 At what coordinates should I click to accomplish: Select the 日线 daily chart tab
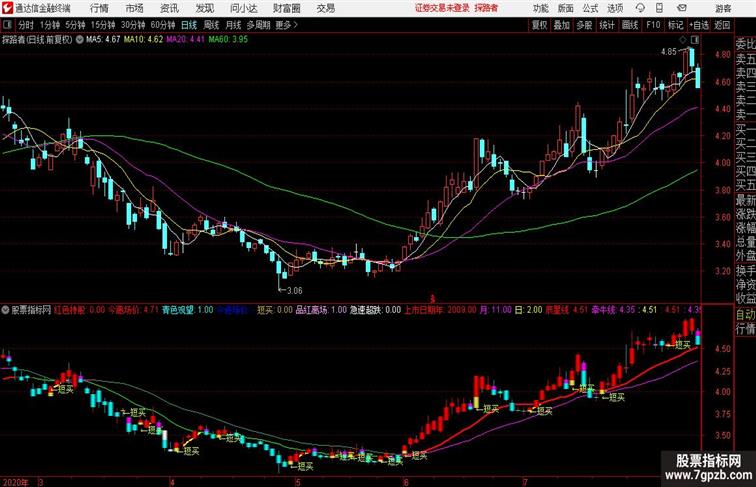click(189, 25)
